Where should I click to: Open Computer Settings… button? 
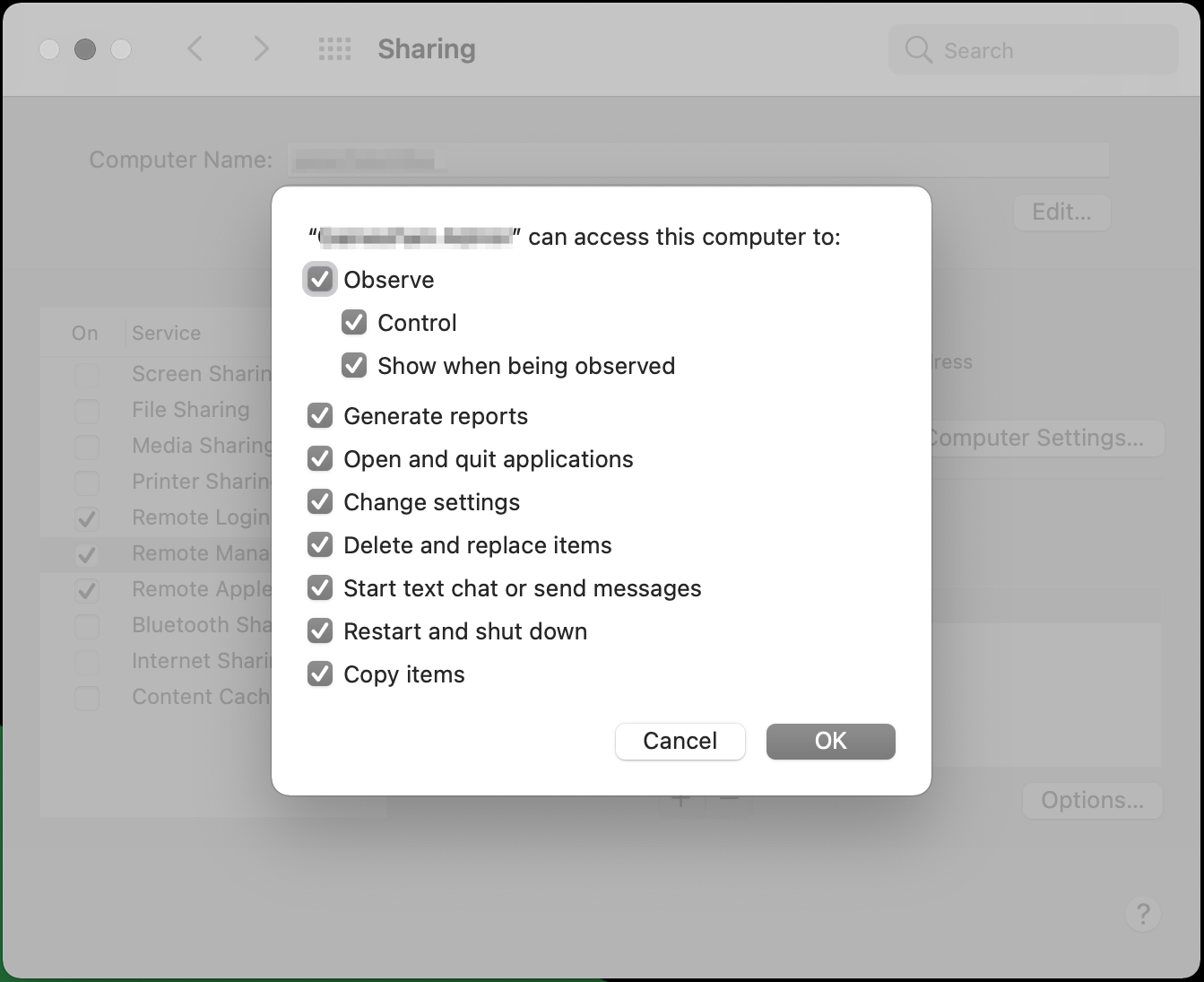point(1046,439)
